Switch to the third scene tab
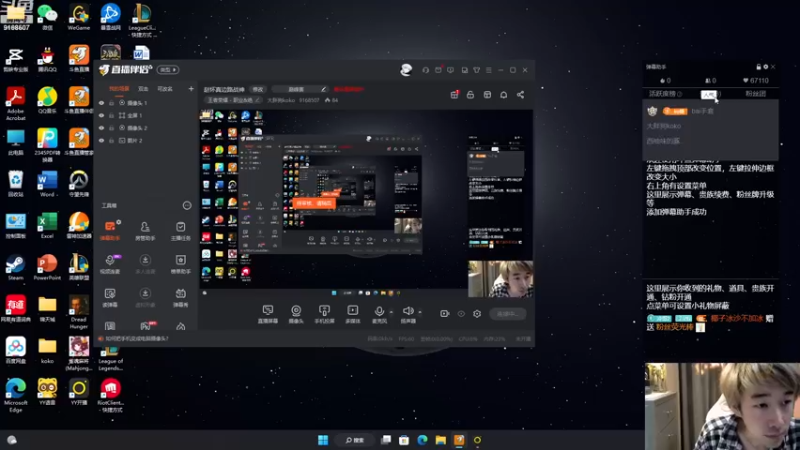This screenshot has width=800, height=450. coord(165,89)
